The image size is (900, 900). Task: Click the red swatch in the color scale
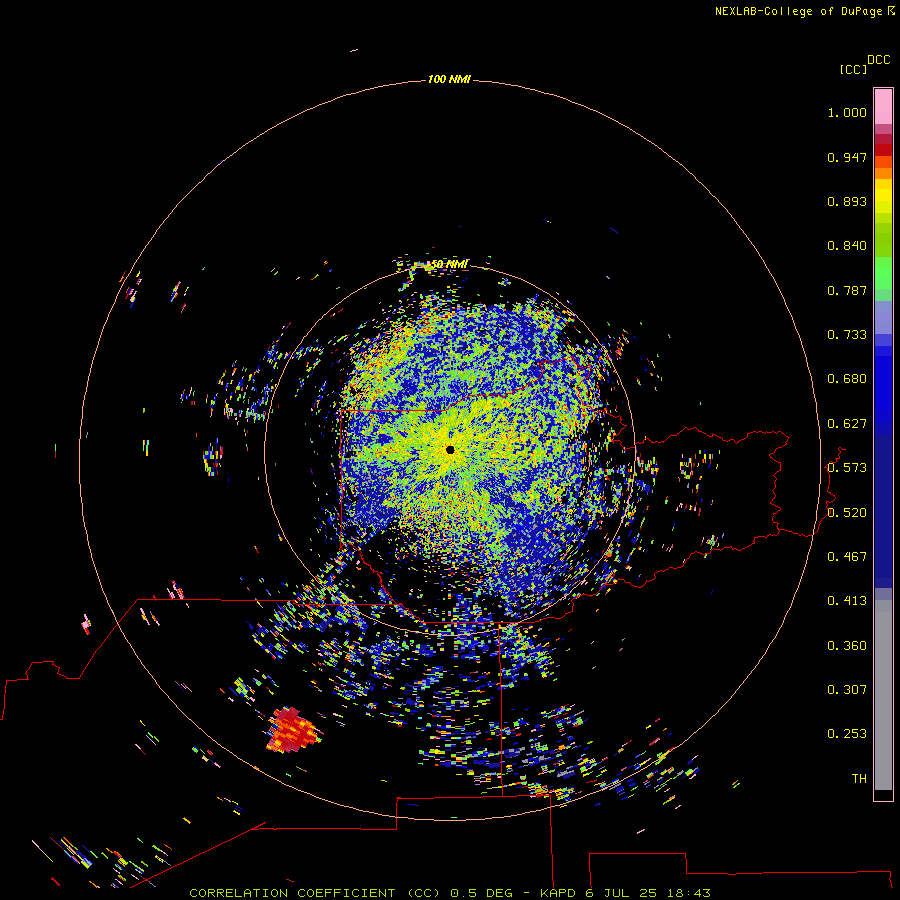pos(883,150)
